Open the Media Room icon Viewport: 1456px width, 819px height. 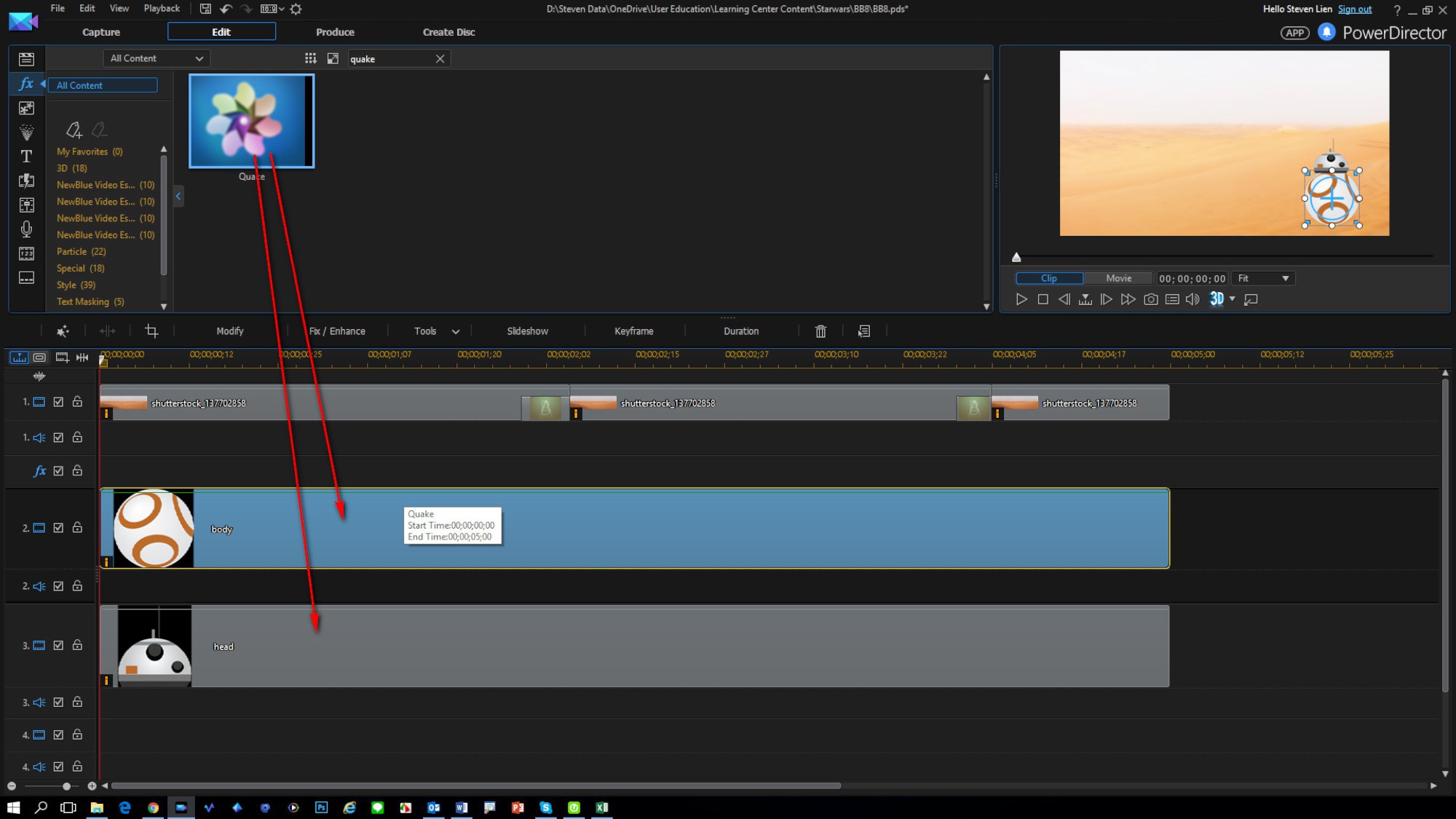point(26,59)
